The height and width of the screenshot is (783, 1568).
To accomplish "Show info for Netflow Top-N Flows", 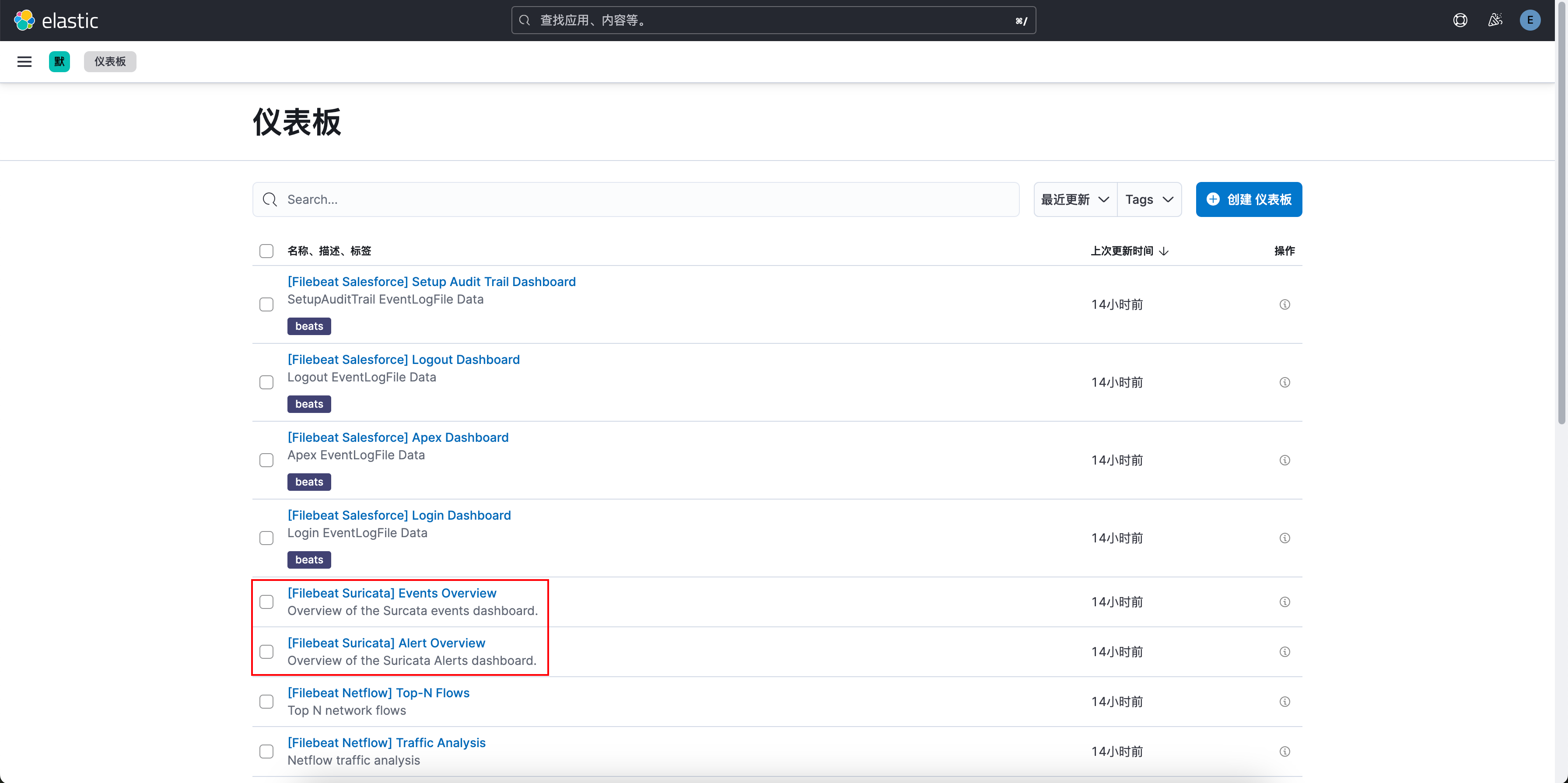I will 1284,702.
